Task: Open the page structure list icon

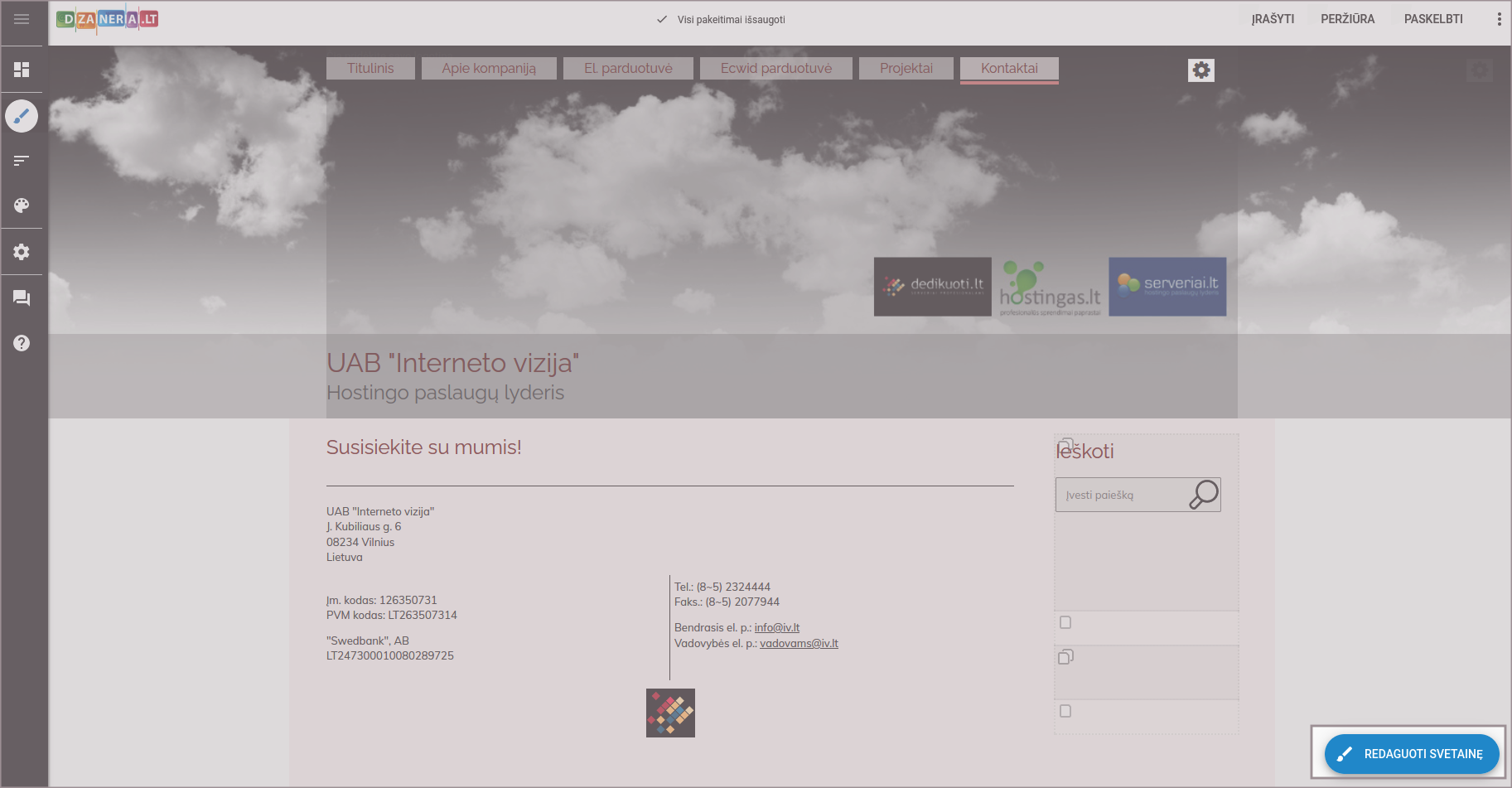Action: 22,160
